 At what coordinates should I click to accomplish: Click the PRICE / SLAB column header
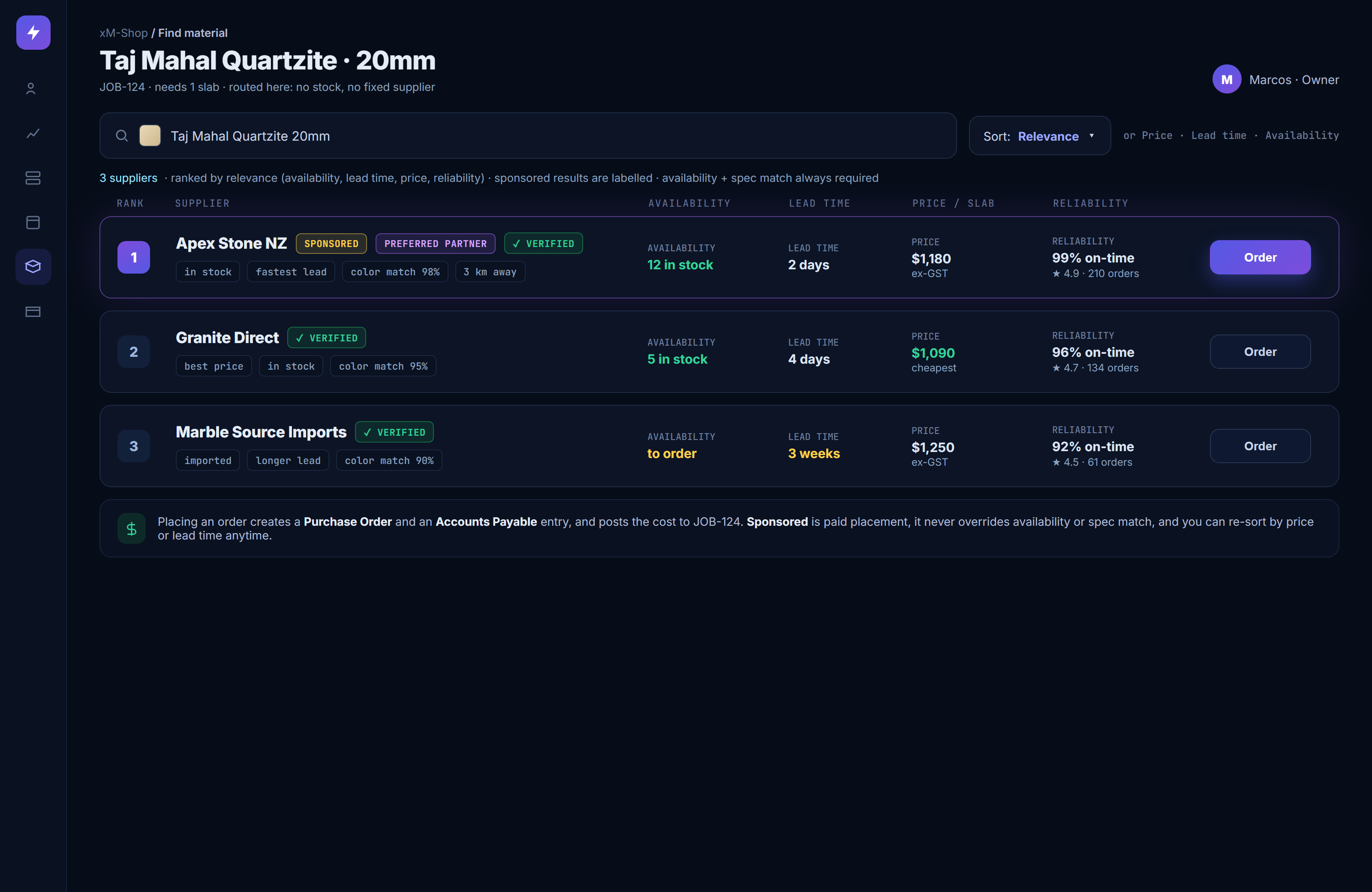[x=953, y=203]
